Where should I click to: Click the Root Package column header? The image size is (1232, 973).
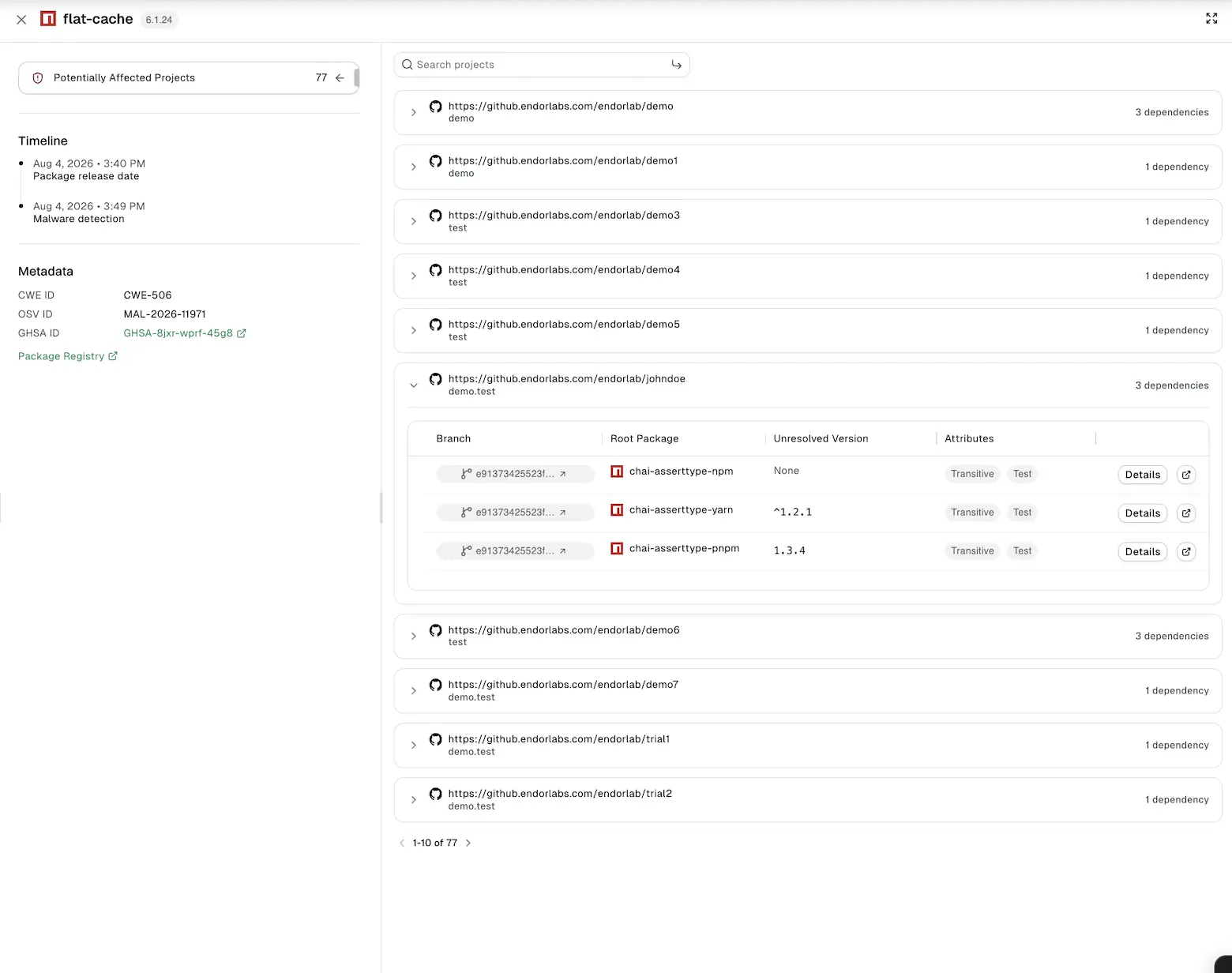pos(644,439)
